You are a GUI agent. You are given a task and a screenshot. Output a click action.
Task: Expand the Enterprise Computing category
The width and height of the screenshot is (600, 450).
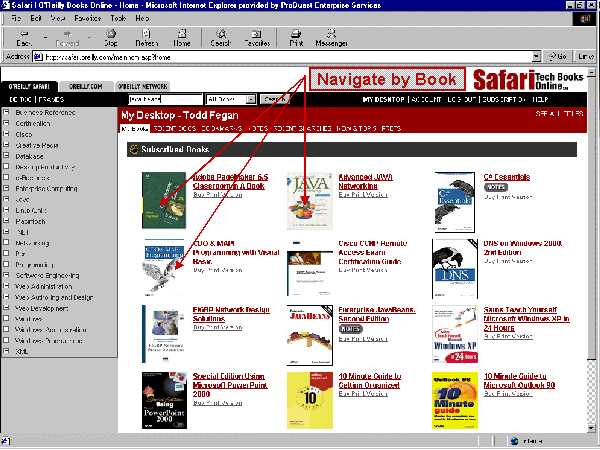(x=6, y=188)
